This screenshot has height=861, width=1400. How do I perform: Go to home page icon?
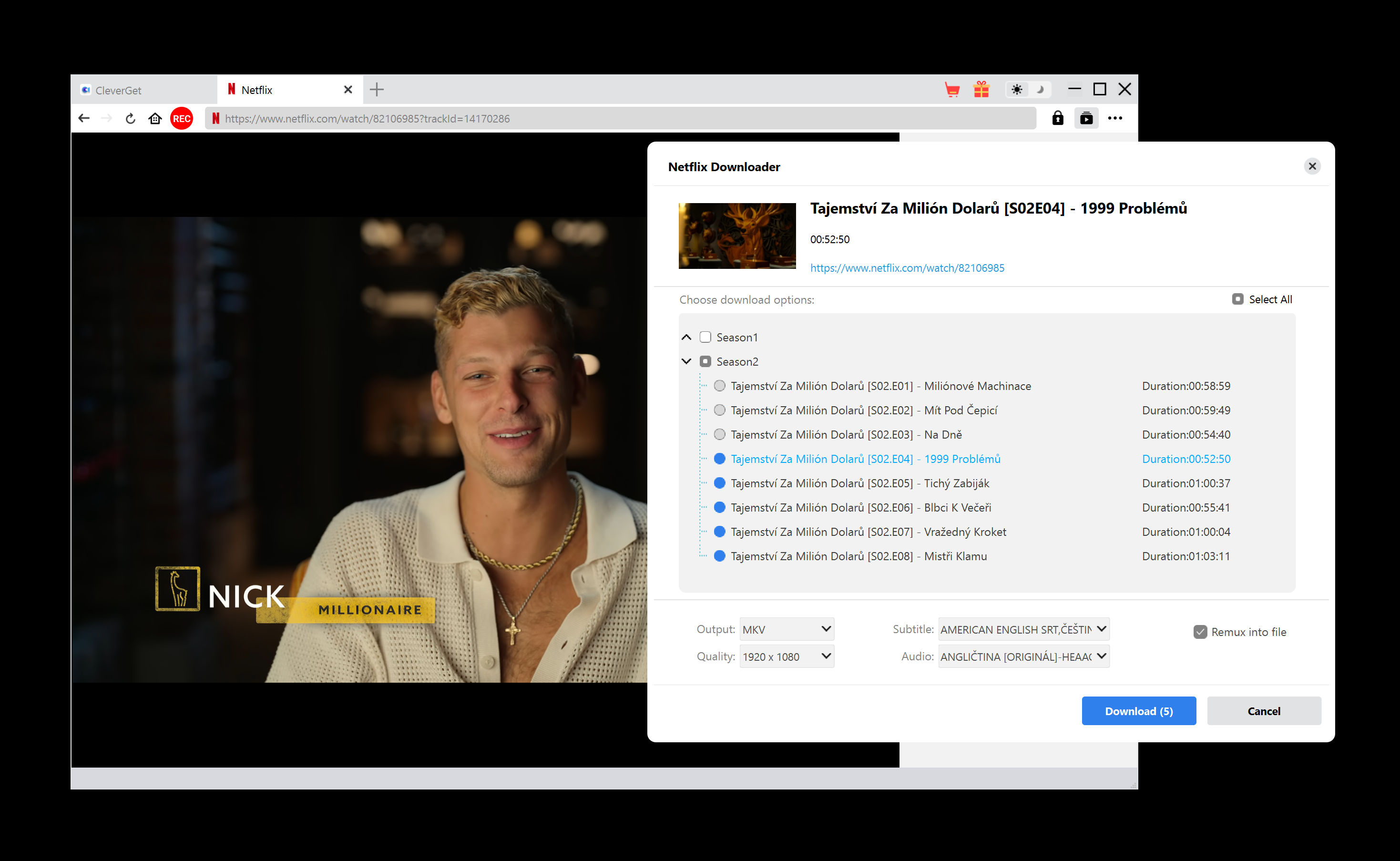155,118
